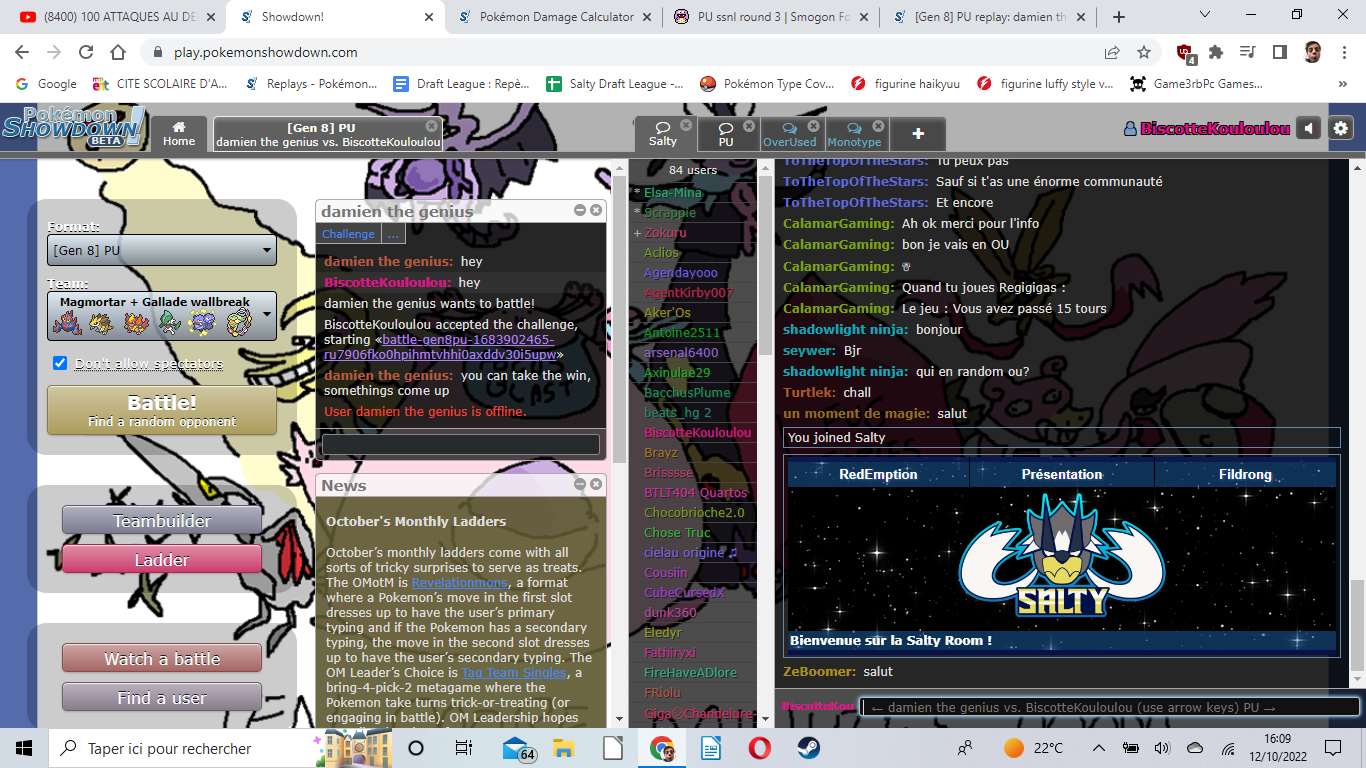Open the Teambuilder

(162, 521)
